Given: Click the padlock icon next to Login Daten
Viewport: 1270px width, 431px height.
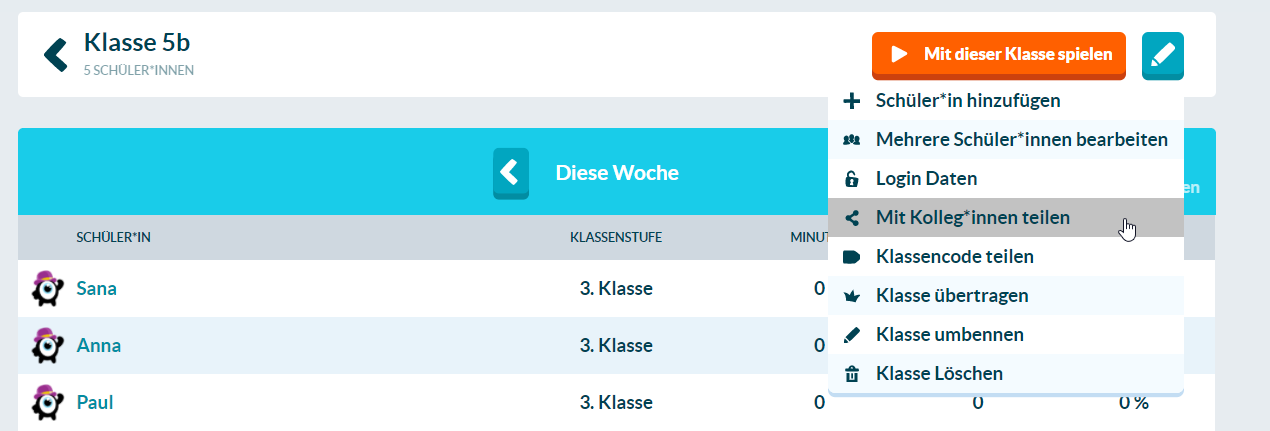Looking at the screenshot, I should (852, 179).
